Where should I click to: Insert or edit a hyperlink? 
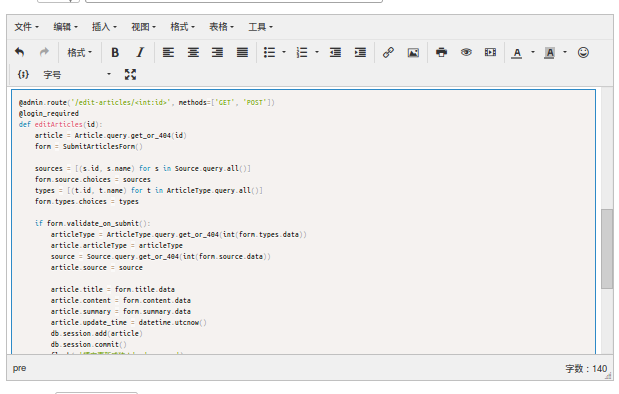(388, 52)
